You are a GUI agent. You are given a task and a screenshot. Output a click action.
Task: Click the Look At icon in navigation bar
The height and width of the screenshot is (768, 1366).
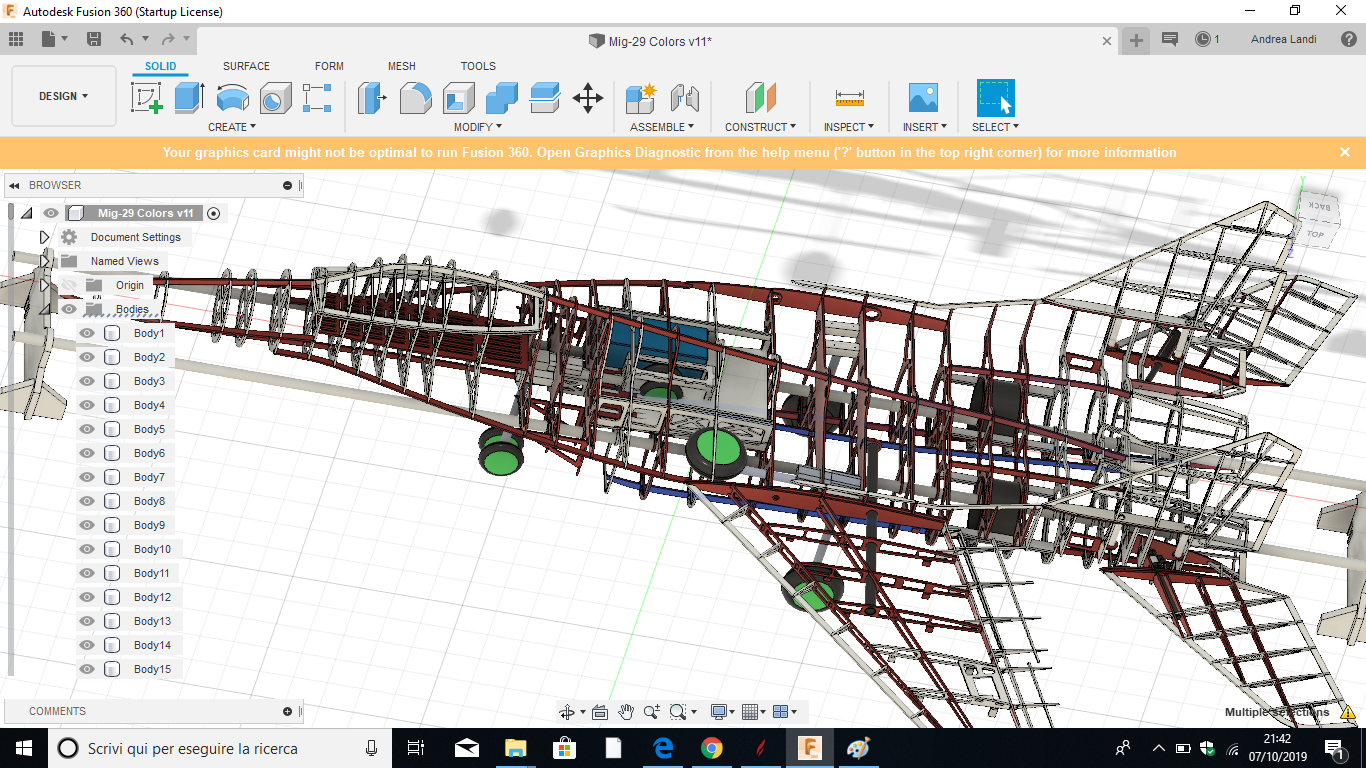coord(600,712)
